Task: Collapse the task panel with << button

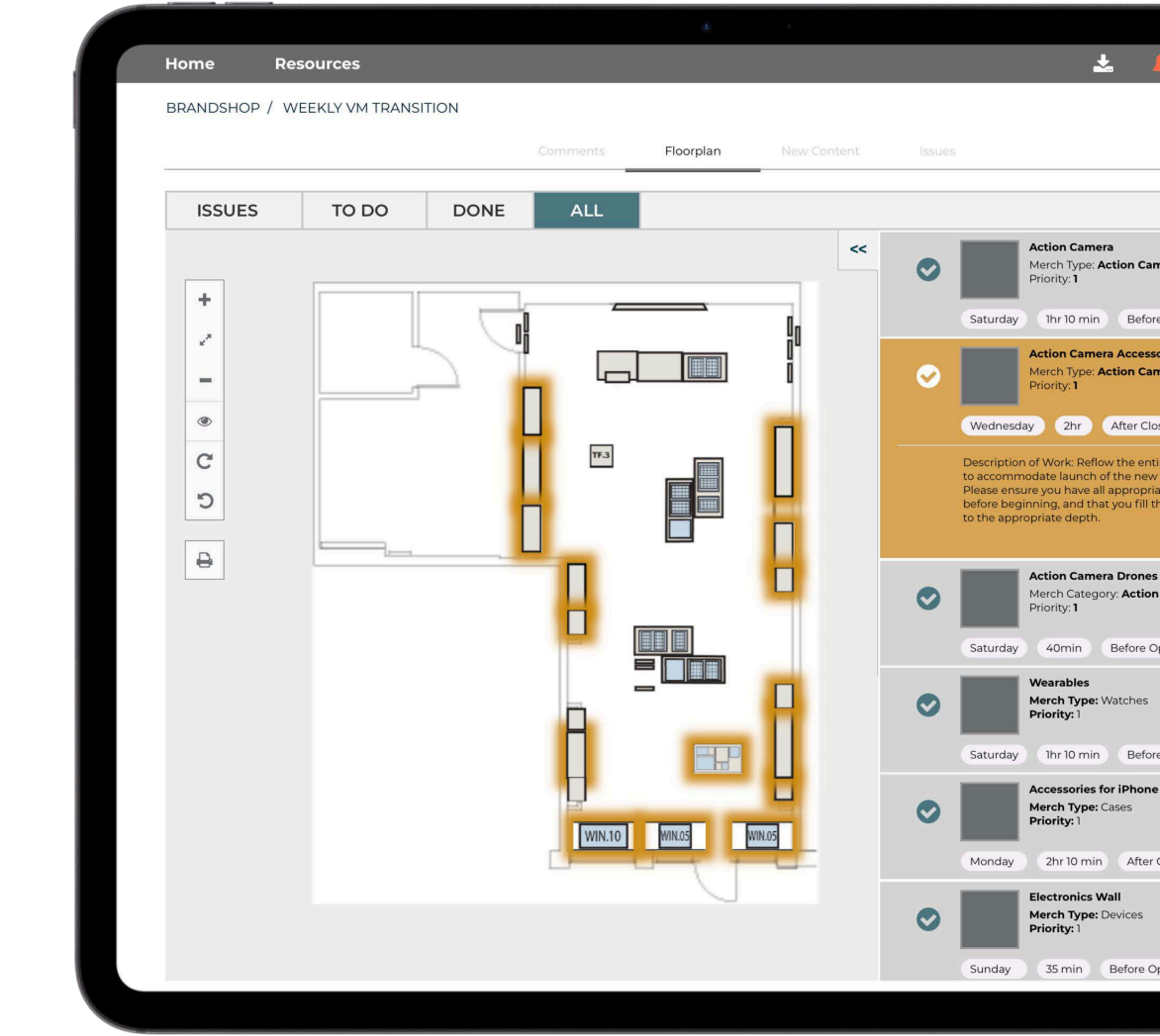Action: (858, 249)
